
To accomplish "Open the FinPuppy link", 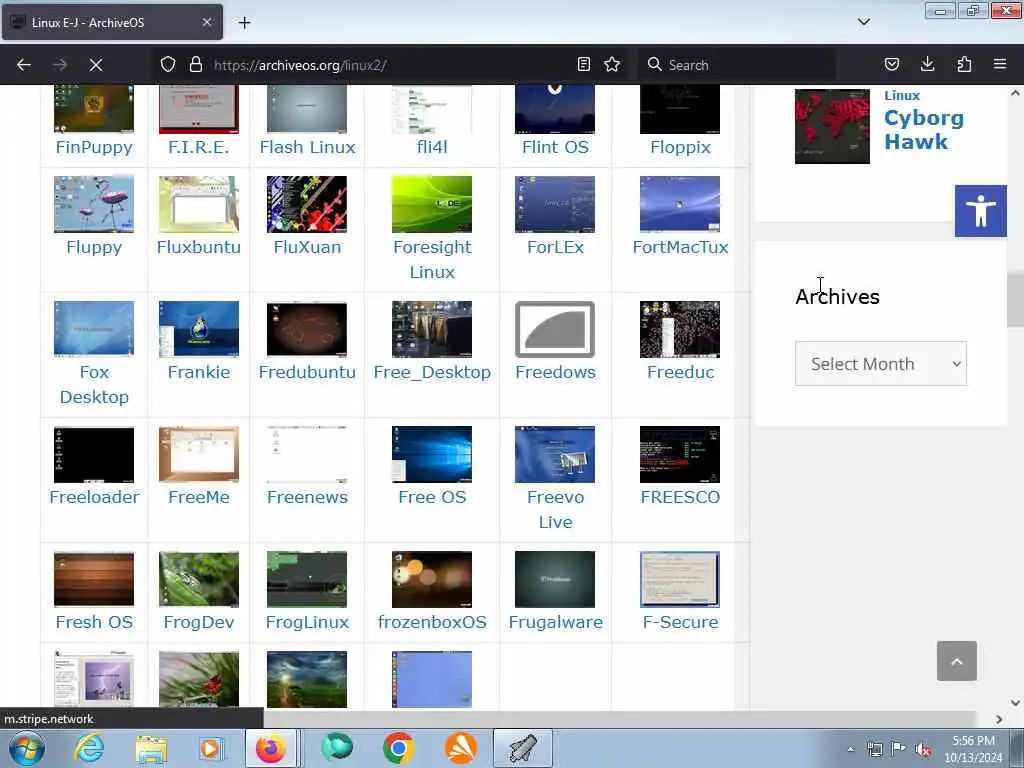I will [94, 147].
